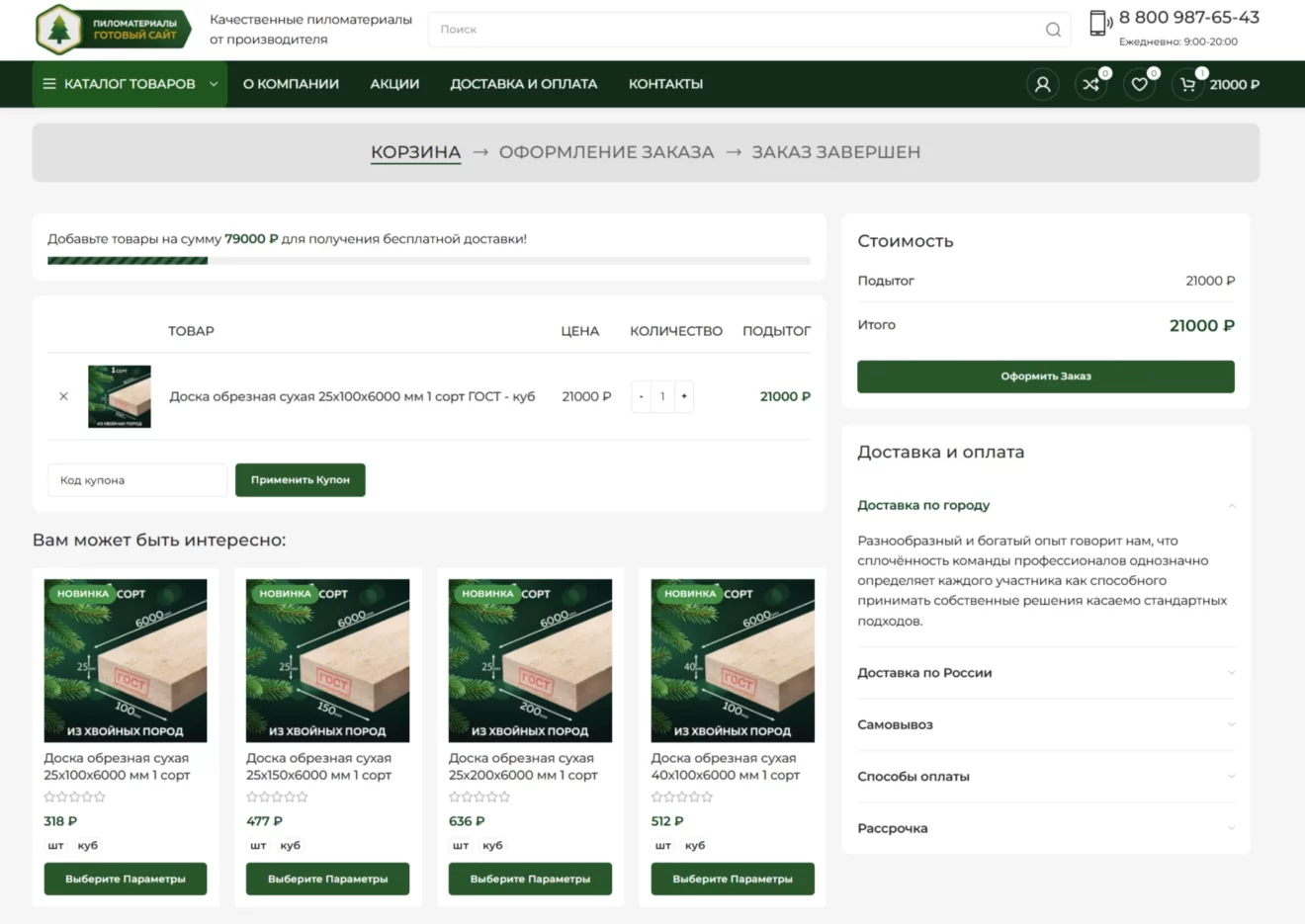Open the product comparison shuffle icon

tap(1090, 84)
